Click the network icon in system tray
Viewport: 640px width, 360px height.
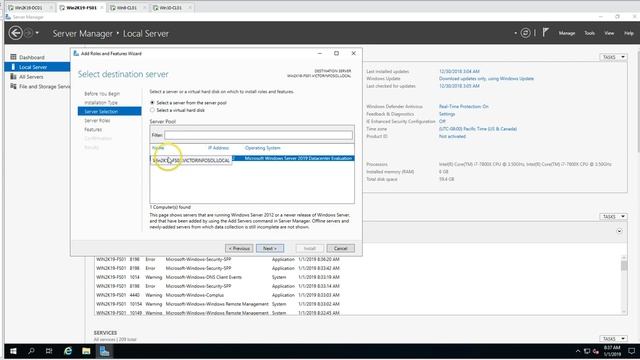(x=587, y=351)
